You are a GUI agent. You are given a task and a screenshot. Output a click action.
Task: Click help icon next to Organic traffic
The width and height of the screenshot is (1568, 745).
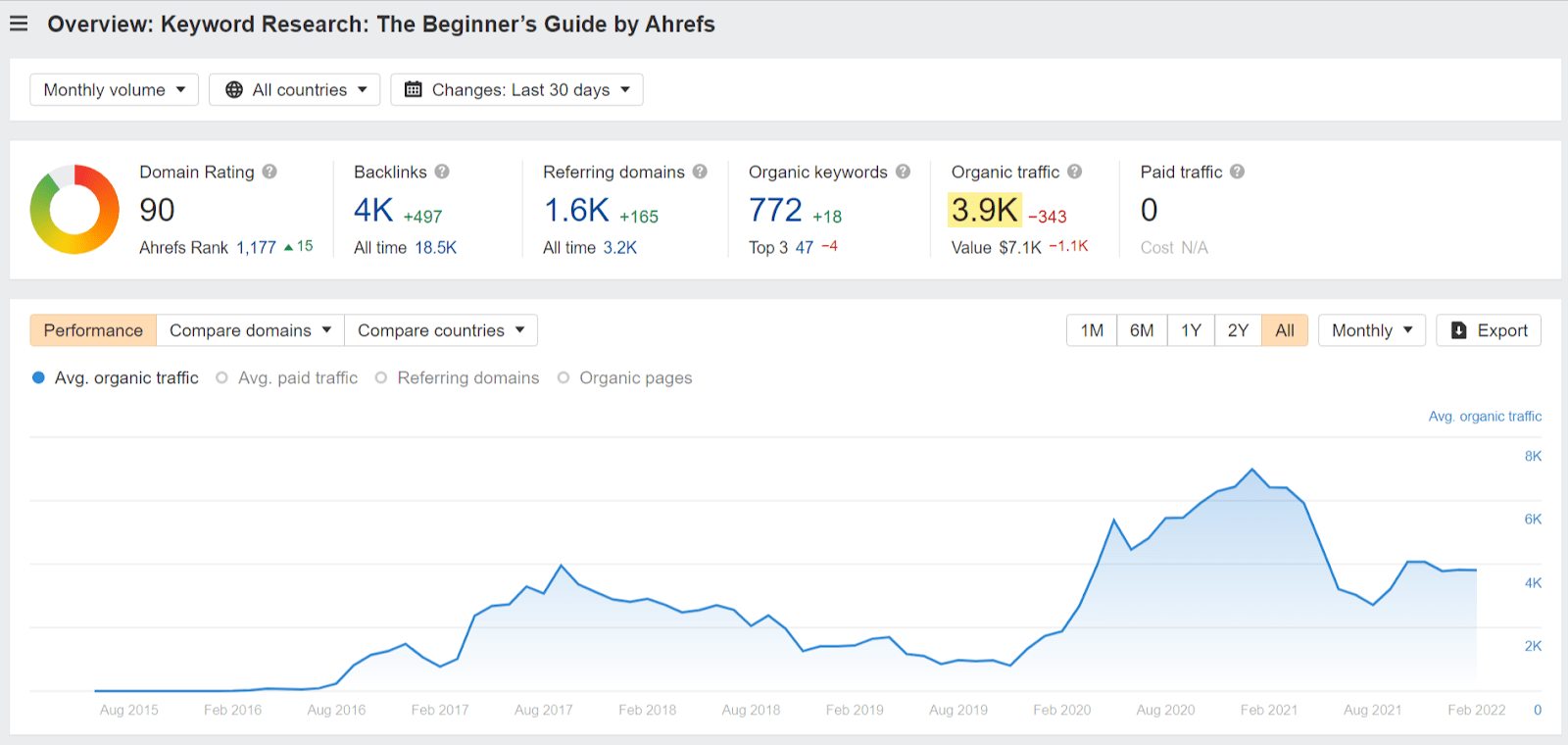click(x=1075, y=172)
